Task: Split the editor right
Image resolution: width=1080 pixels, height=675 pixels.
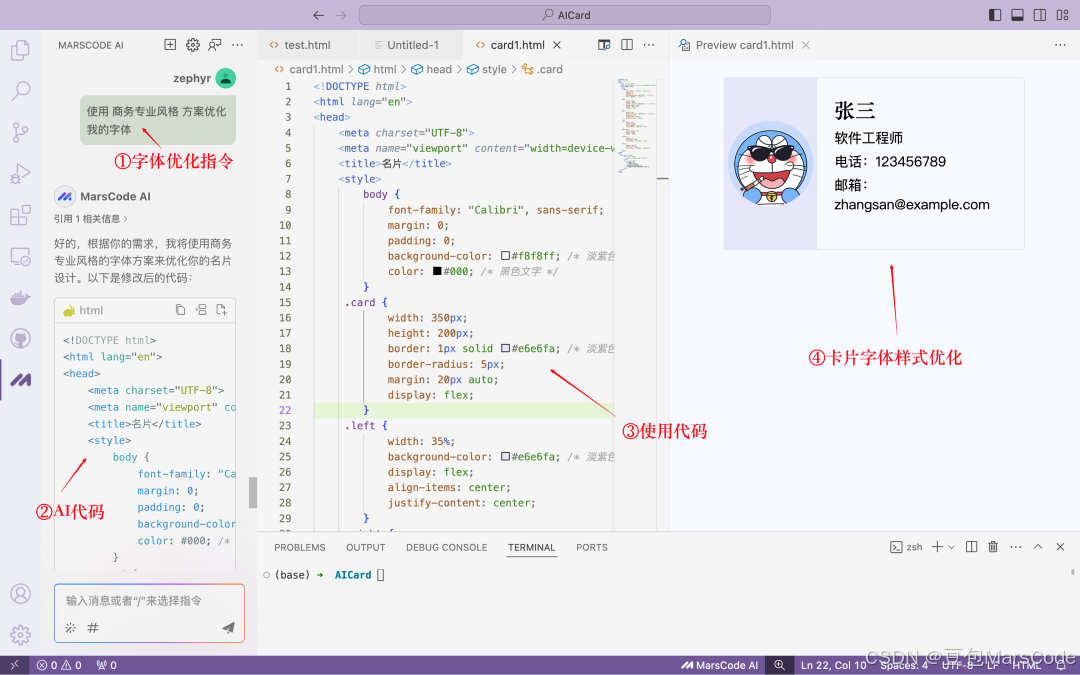Action: 627,45
